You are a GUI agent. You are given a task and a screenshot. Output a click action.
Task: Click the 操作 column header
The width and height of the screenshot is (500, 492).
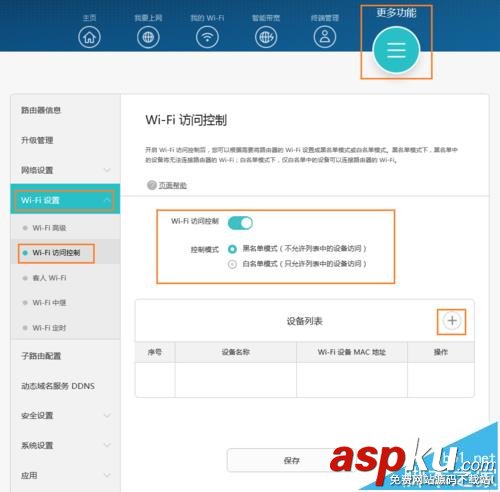point(441,352)
